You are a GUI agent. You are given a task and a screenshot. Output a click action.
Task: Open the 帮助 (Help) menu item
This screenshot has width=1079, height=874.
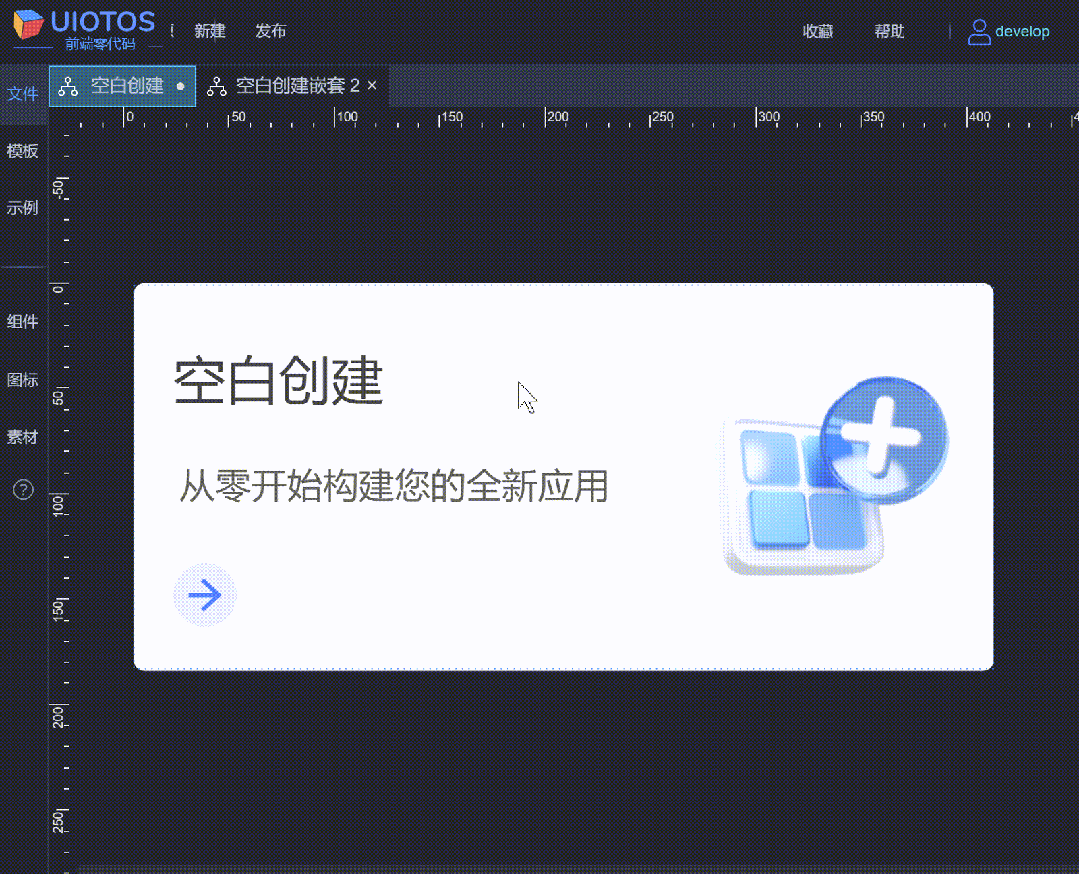(888, 31)
